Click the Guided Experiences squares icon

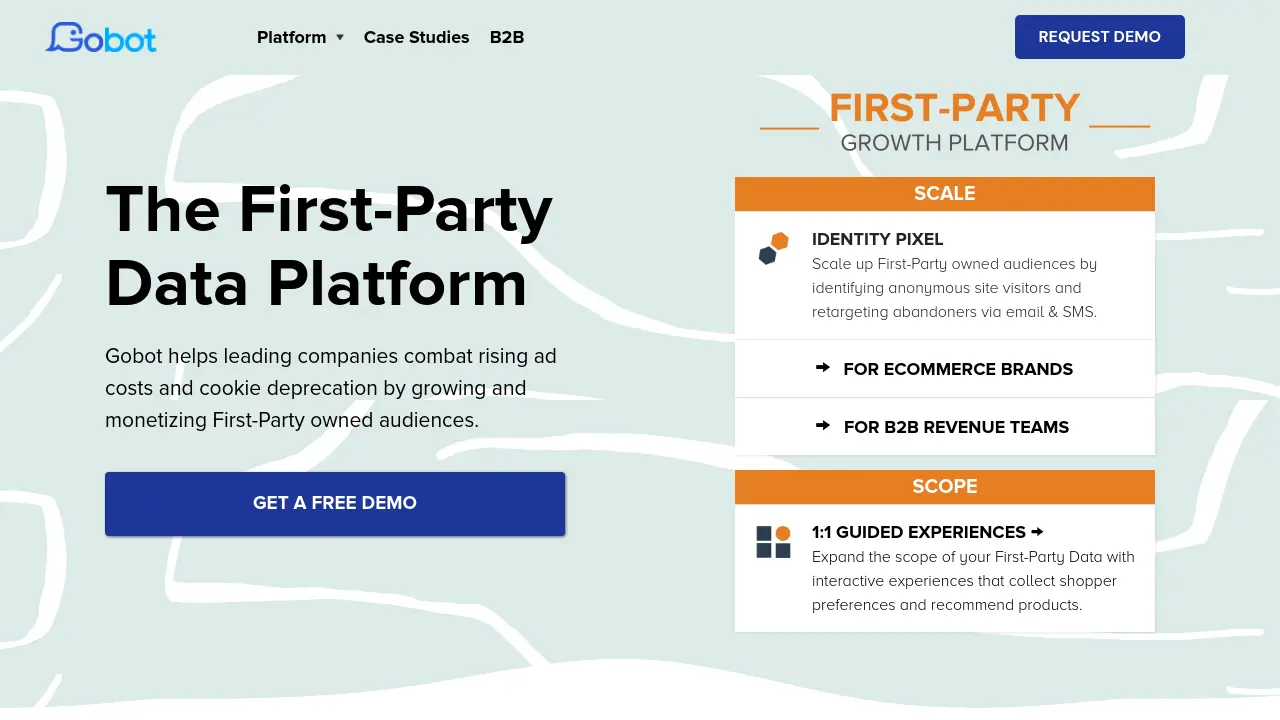[773, 541]
